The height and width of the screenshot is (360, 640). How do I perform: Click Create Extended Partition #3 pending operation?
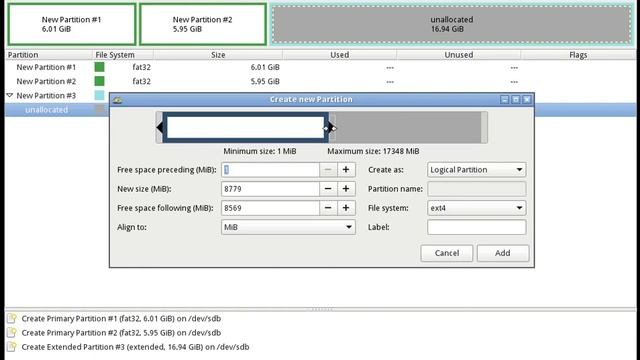[135, 347]
